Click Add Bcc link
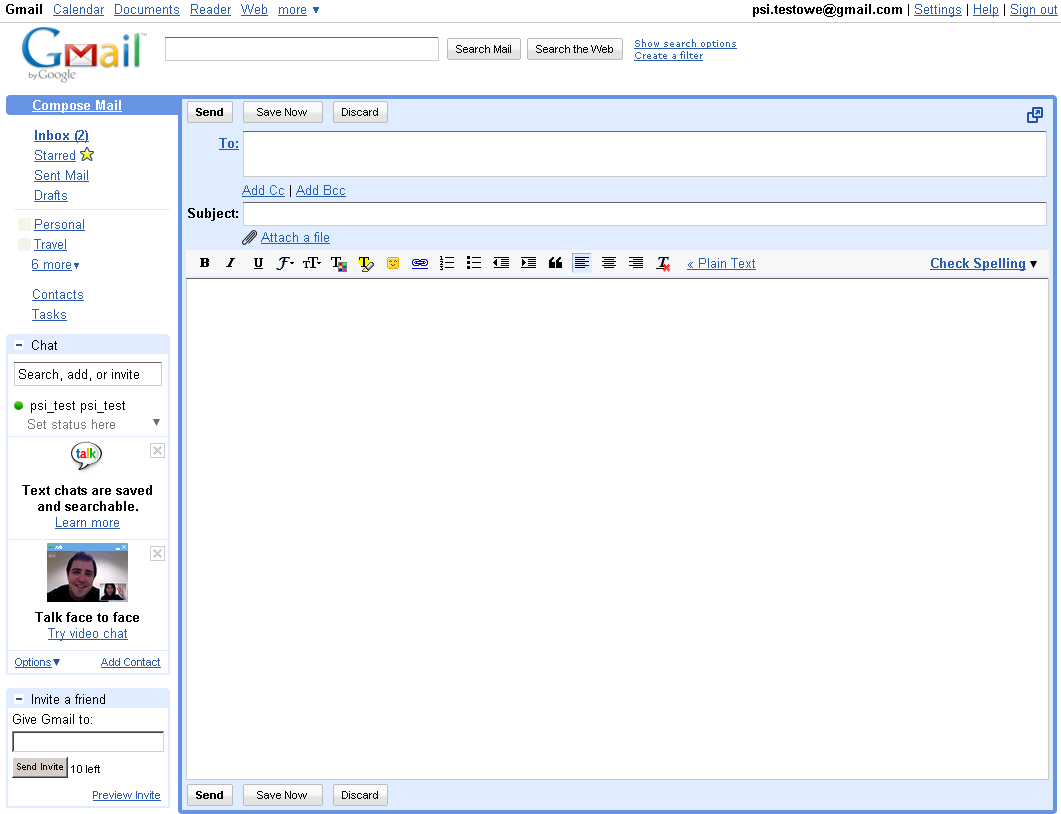Viewport: 1061px width, 814px height. point(321,191)
